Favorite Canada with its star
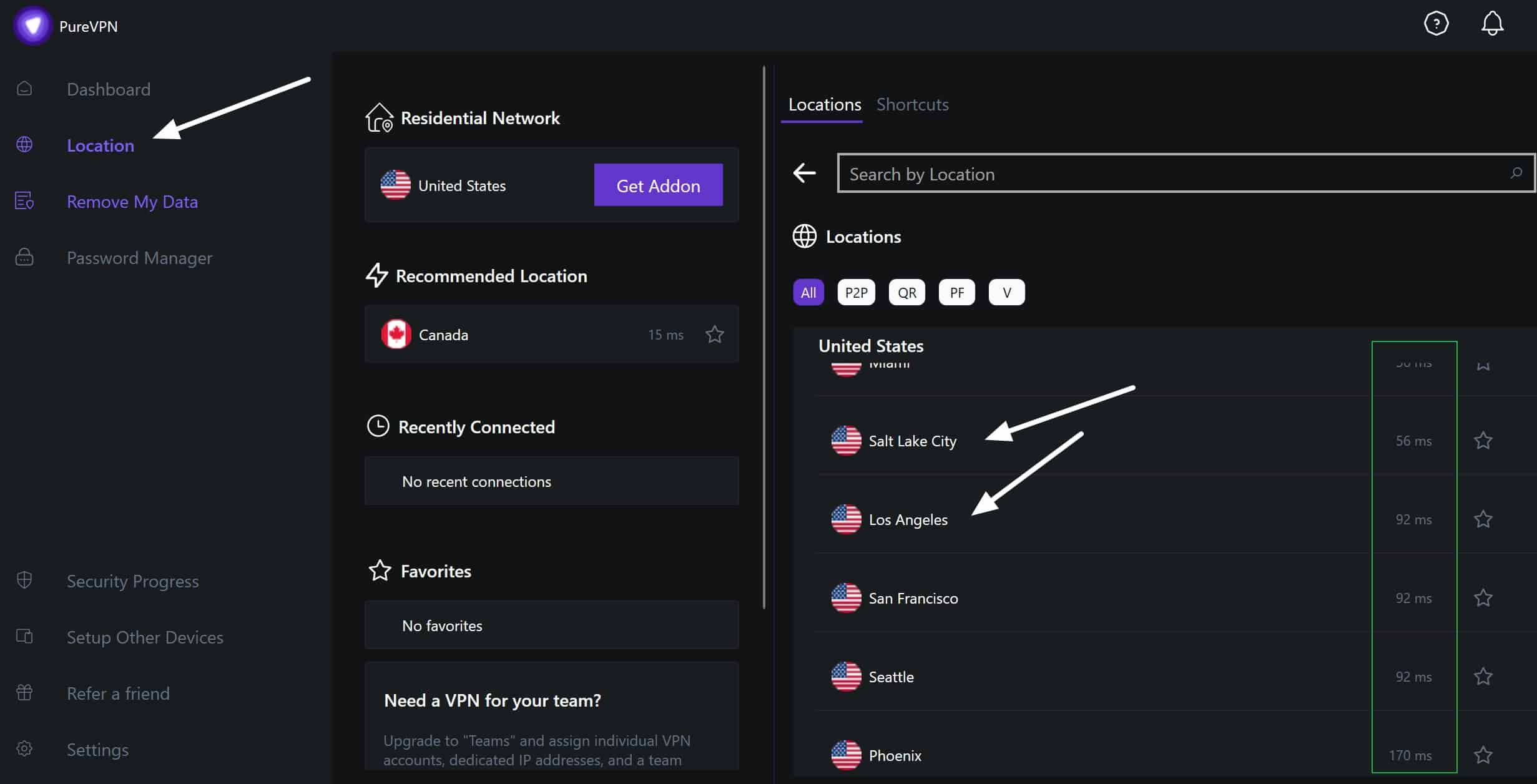This screenshot has height=784, width=1537. pyautogui.click(x=714, y=334)
